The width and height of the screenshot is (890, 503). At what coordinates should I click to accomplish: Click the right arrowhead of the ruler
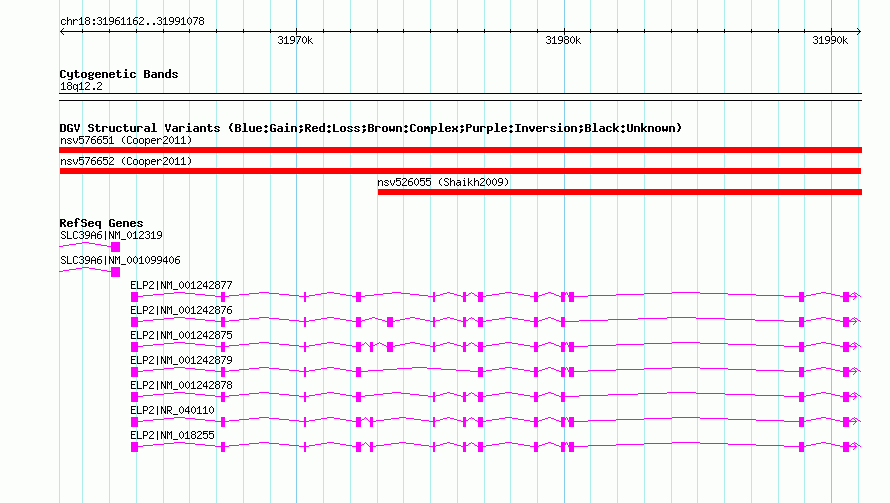[x=859, y=32]
